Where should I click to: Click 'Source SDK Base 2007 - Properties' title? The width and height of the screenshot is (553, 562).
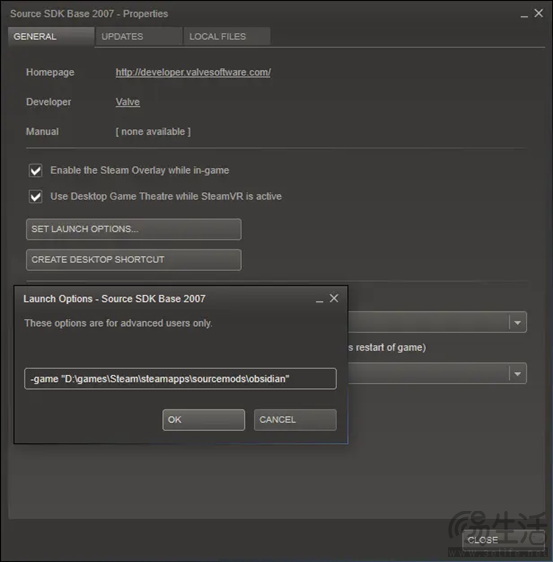point(89,14)
